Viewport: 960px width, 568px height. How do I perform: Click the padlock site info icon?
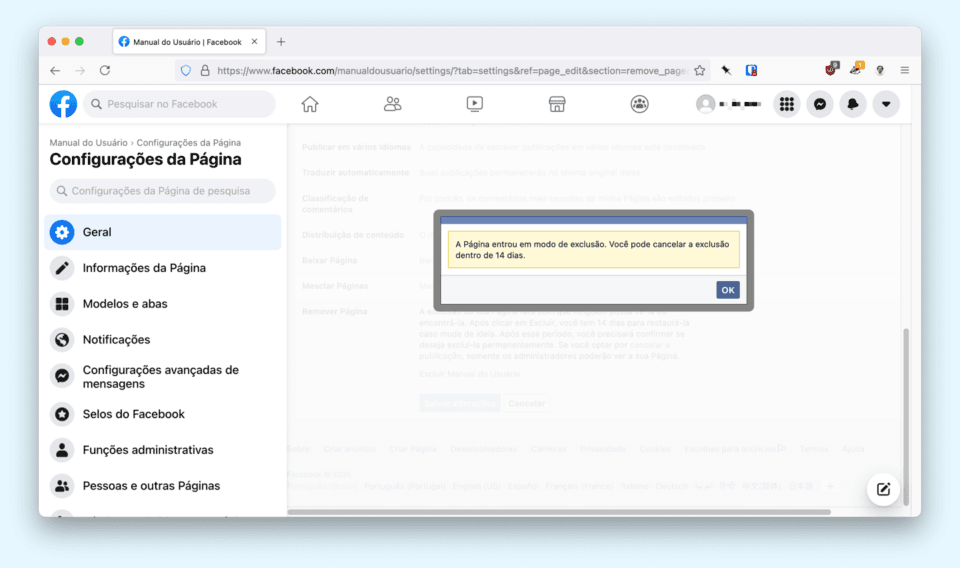tap(205, 70)
